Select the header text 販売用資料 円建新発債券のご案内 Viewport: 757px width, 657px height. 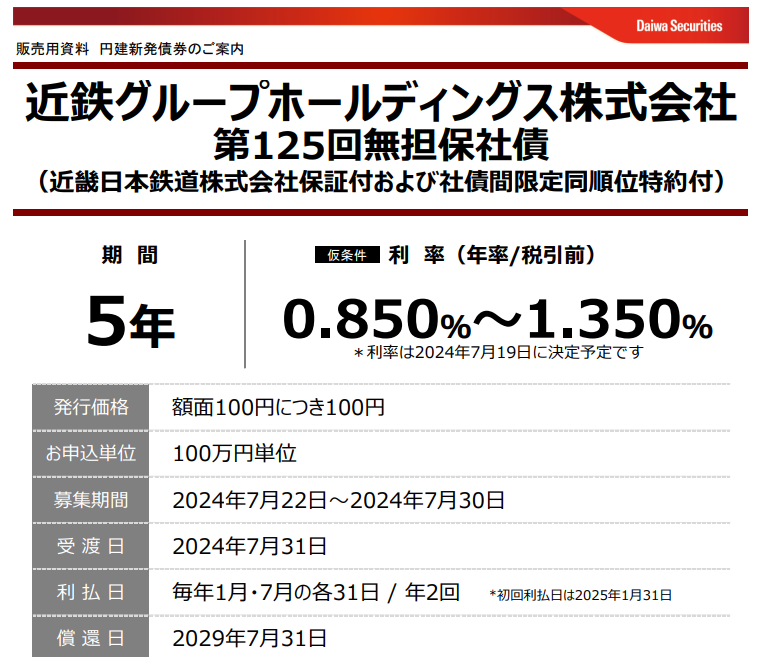click(130, 49)
